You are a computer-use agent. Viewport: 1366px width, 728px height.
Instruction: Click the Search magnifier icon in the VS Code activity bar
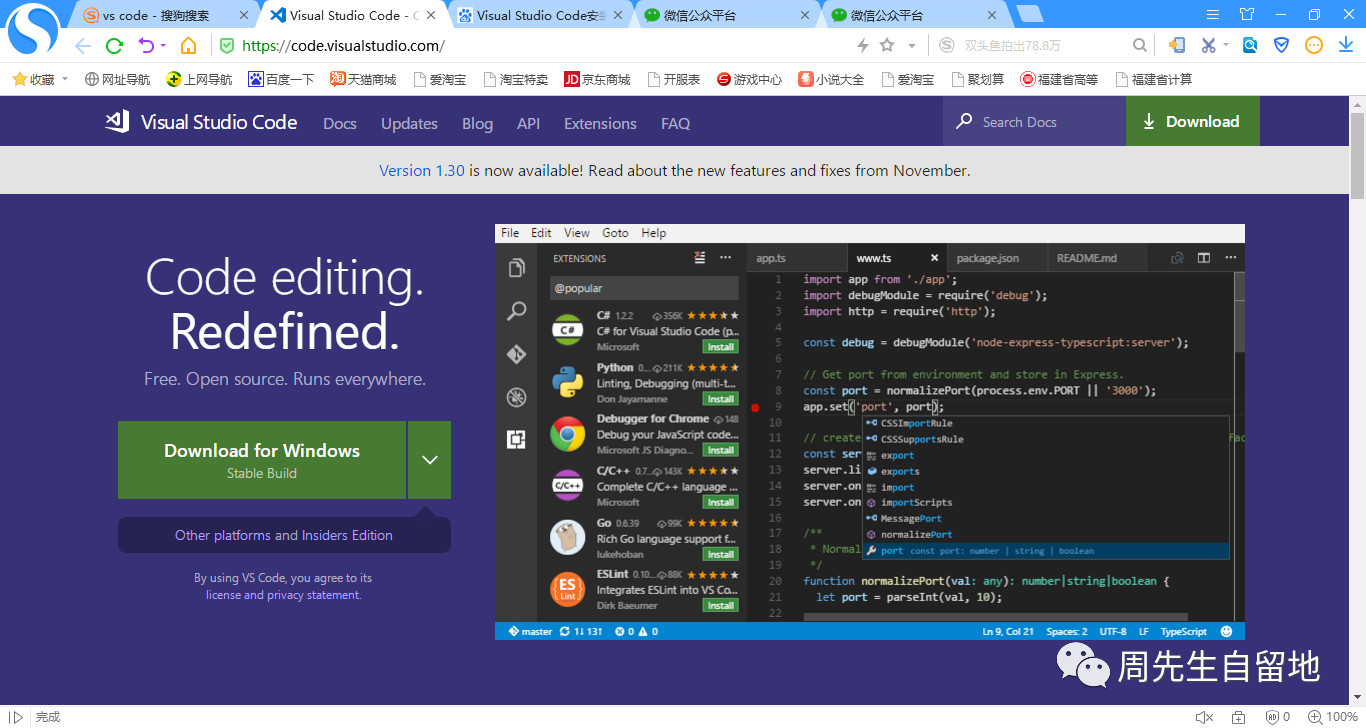(x=516, y=311)
